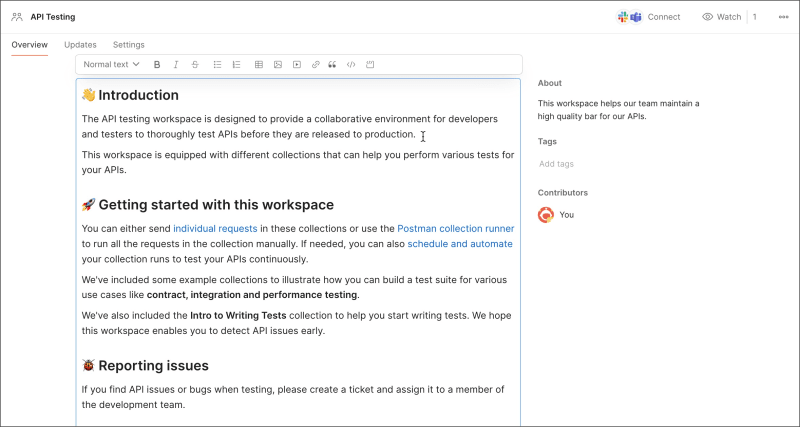
Task: Open the Normal text style dropdown
Action: [x=111, y=65]
